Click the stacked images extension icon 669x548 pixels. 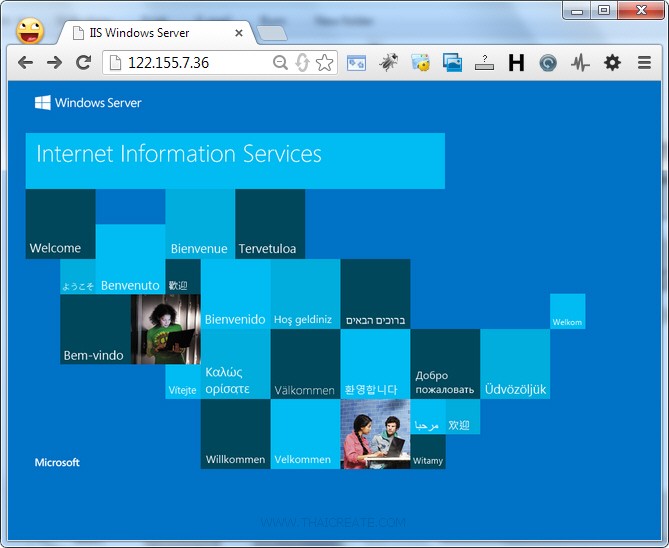tap(452, 62)
